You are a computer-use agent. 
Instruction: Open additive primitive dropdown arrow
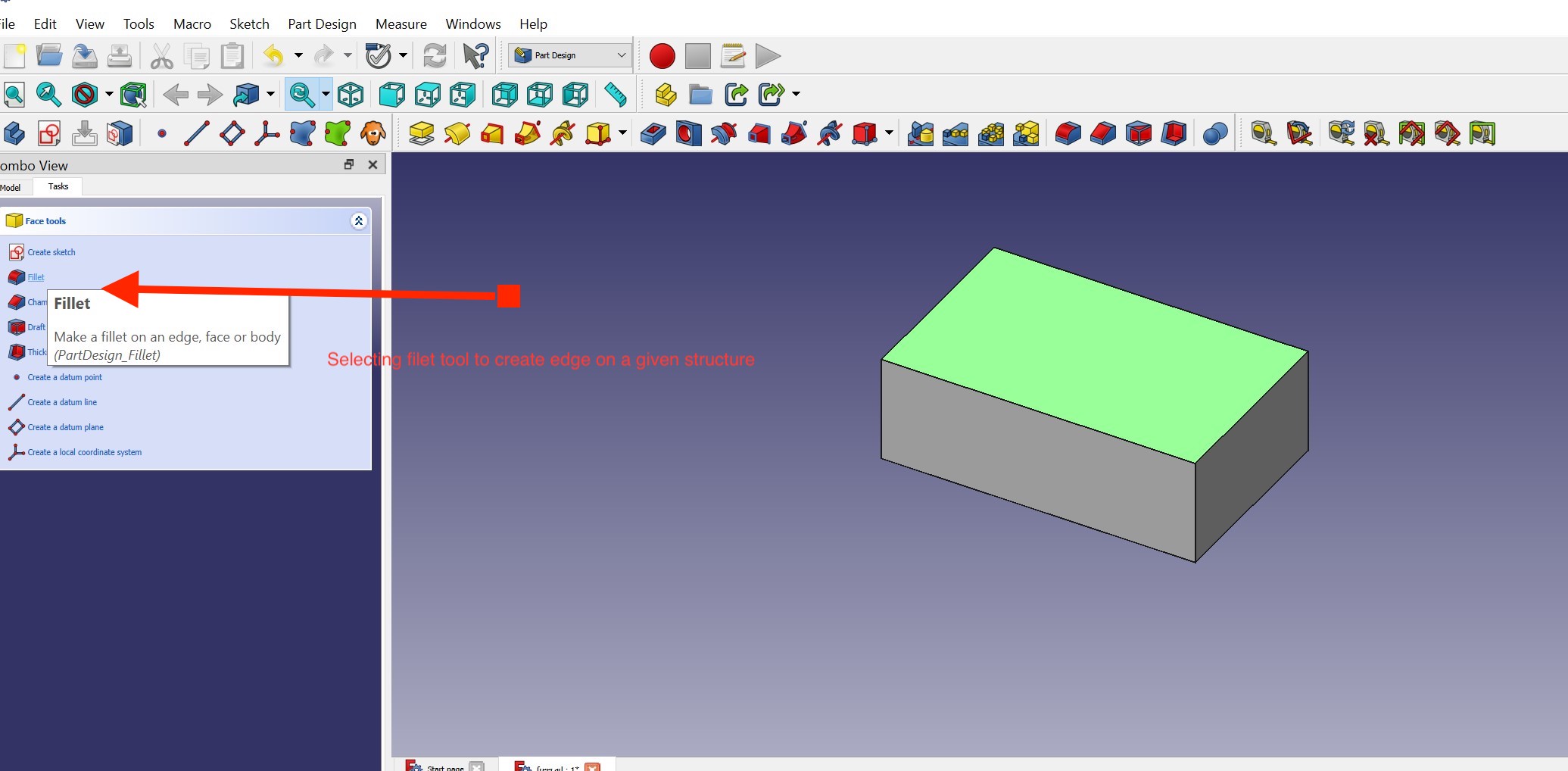pos(622,133)
